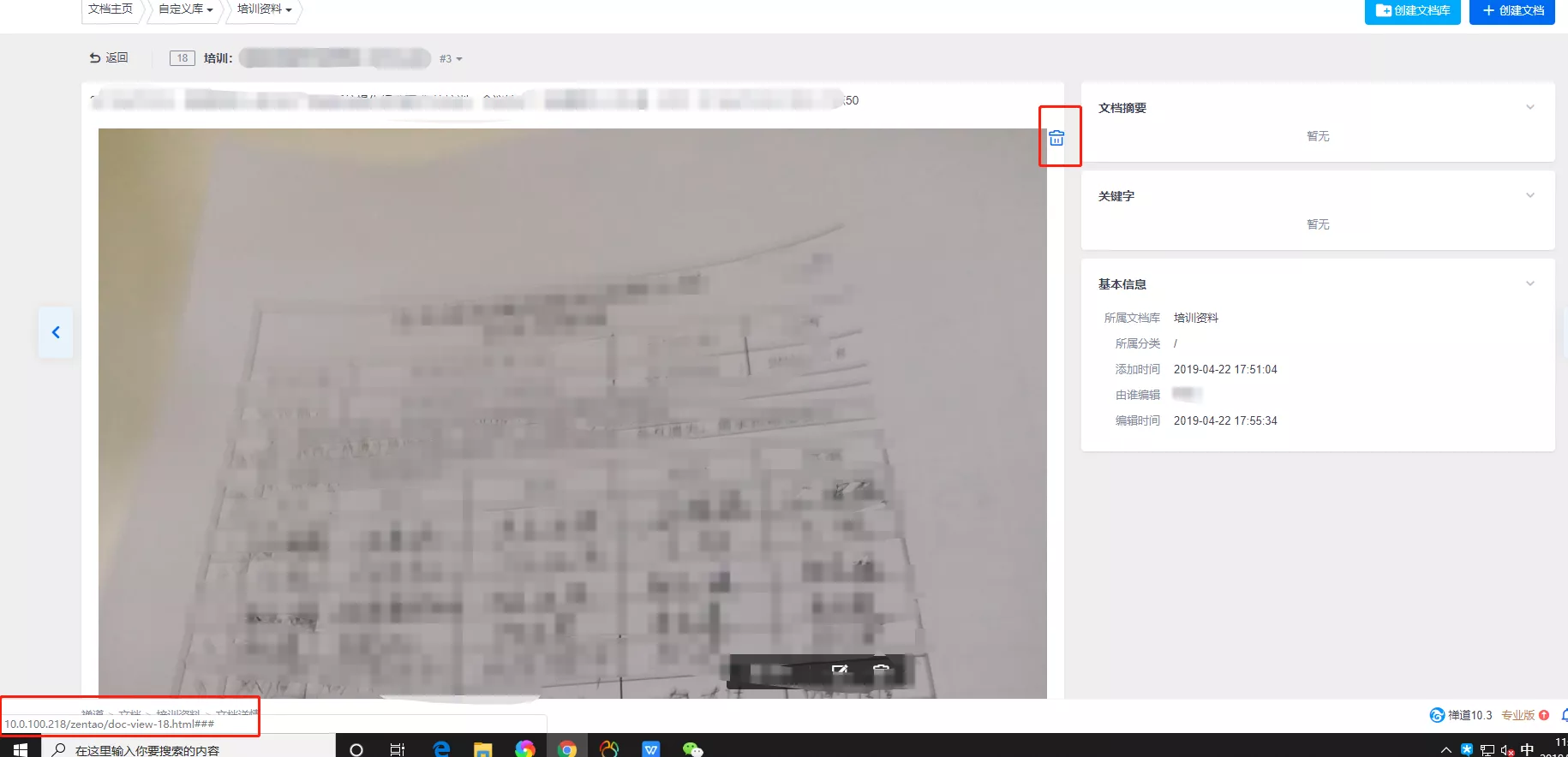Open the 培训资料 dropdown in the breadcrumb

point(264,9)
